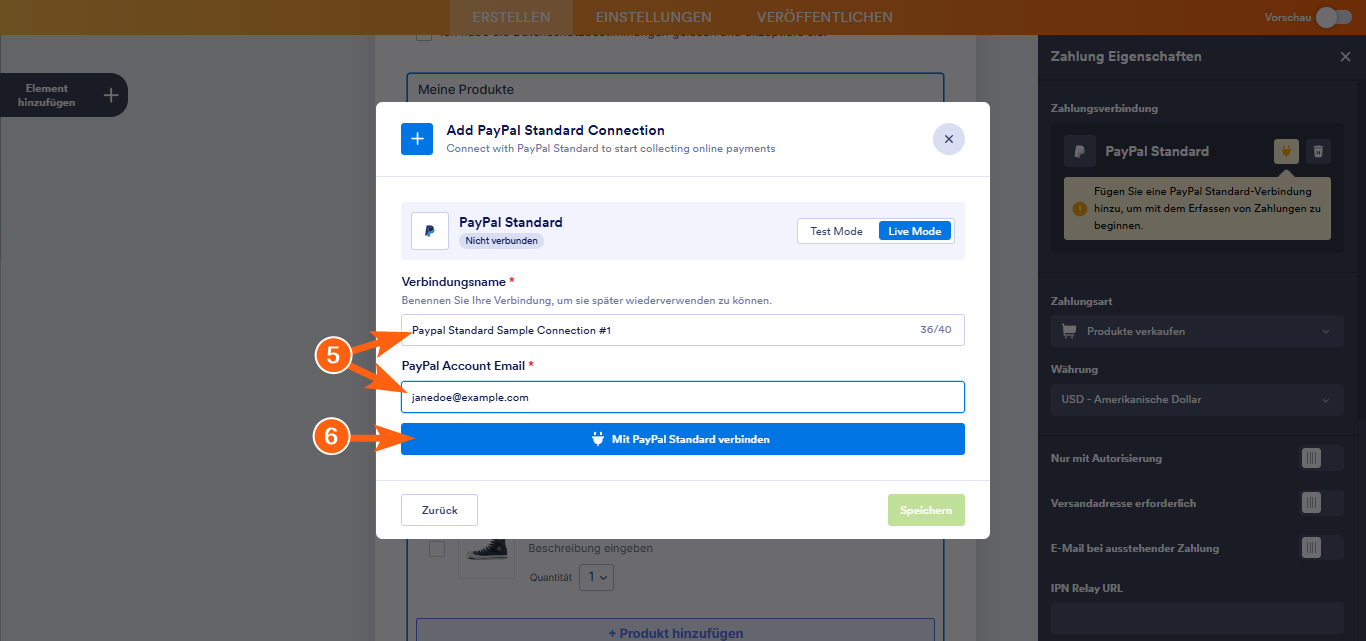The image size is (1366, 641).
Task: Click the PayPal logo in the connection dialog
Action: (429, 231)
